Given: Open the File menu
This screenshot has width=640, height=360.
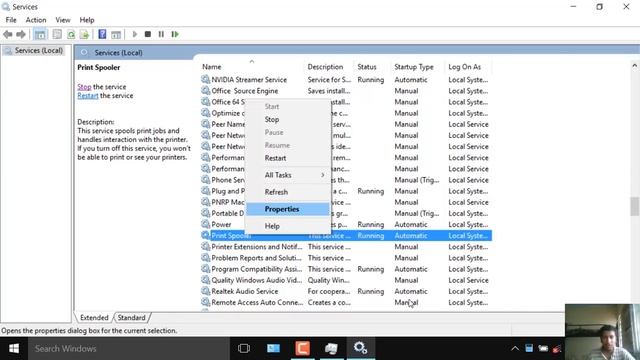Looking at the screenshot, I should [11, 20].
